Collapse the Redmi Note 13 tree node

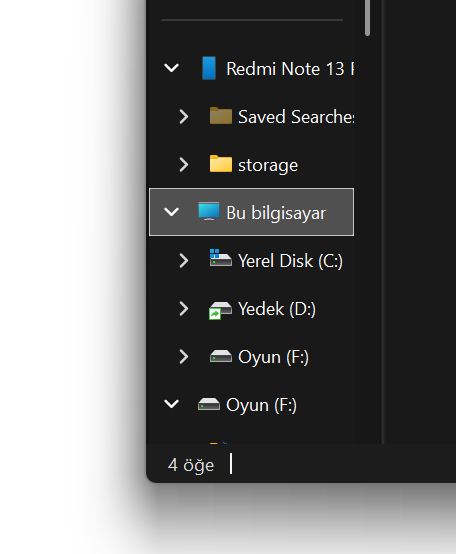pos(172,68)
